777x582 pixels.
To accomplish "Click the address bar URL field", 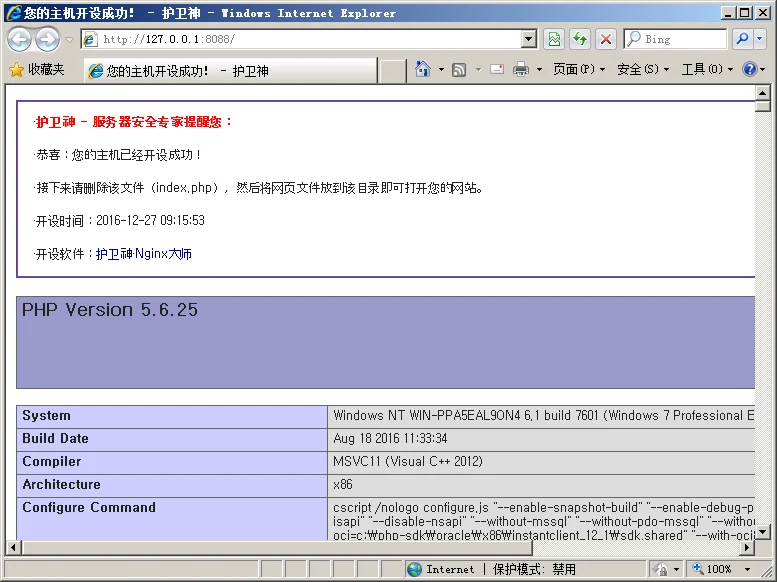I will [x=302, y=39].
